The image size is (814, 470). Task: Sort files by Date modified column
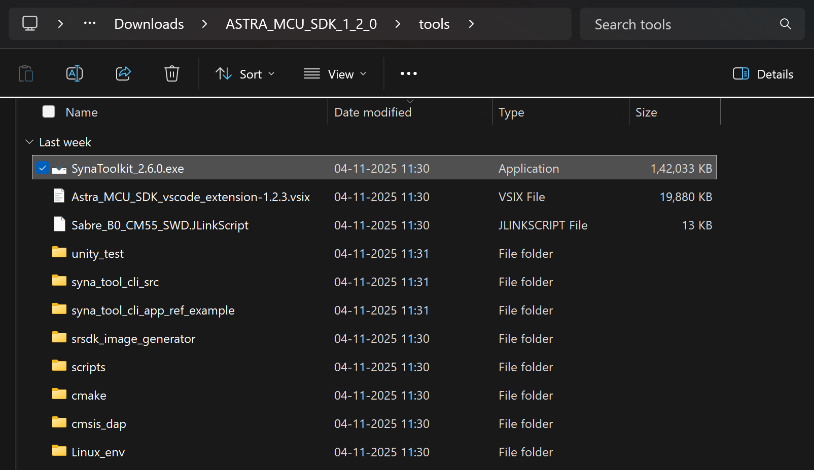[373, 112]
